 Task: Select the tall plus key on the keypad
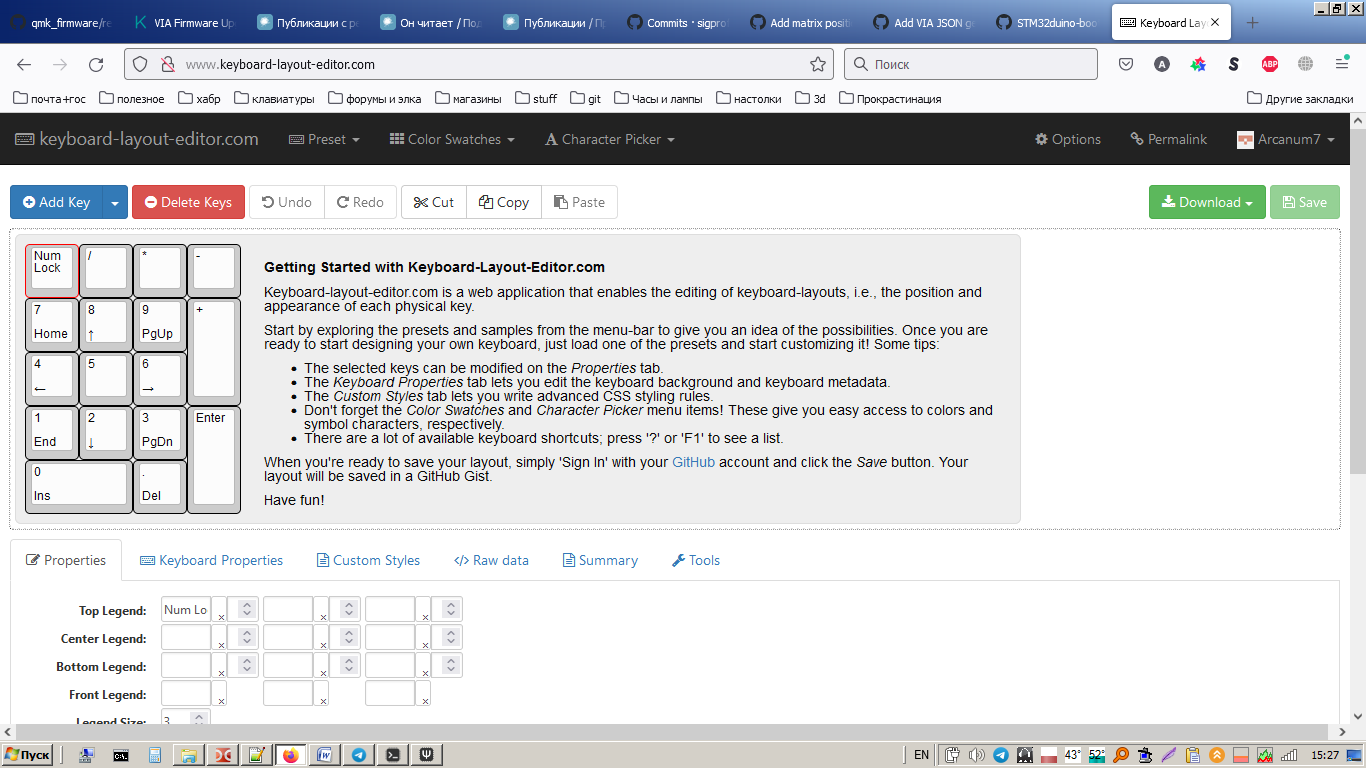tap(214, 352)
